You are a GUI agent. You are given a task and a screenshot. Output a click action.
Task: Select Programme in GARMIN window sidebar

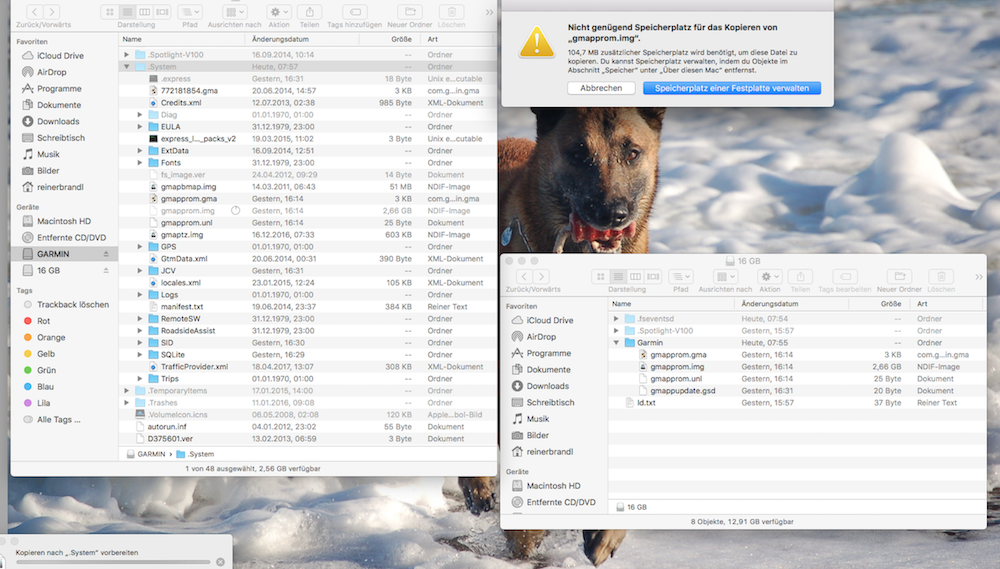coord(59,89)
